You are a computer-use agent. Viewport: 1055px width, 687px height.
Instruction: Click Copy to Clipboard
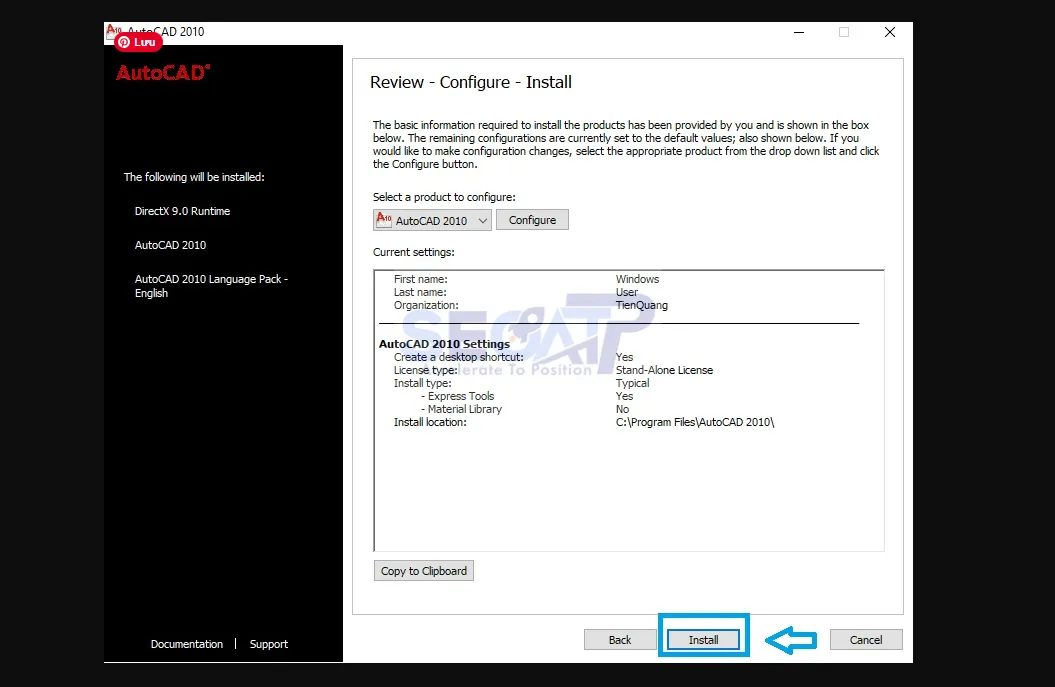[423, 570]
